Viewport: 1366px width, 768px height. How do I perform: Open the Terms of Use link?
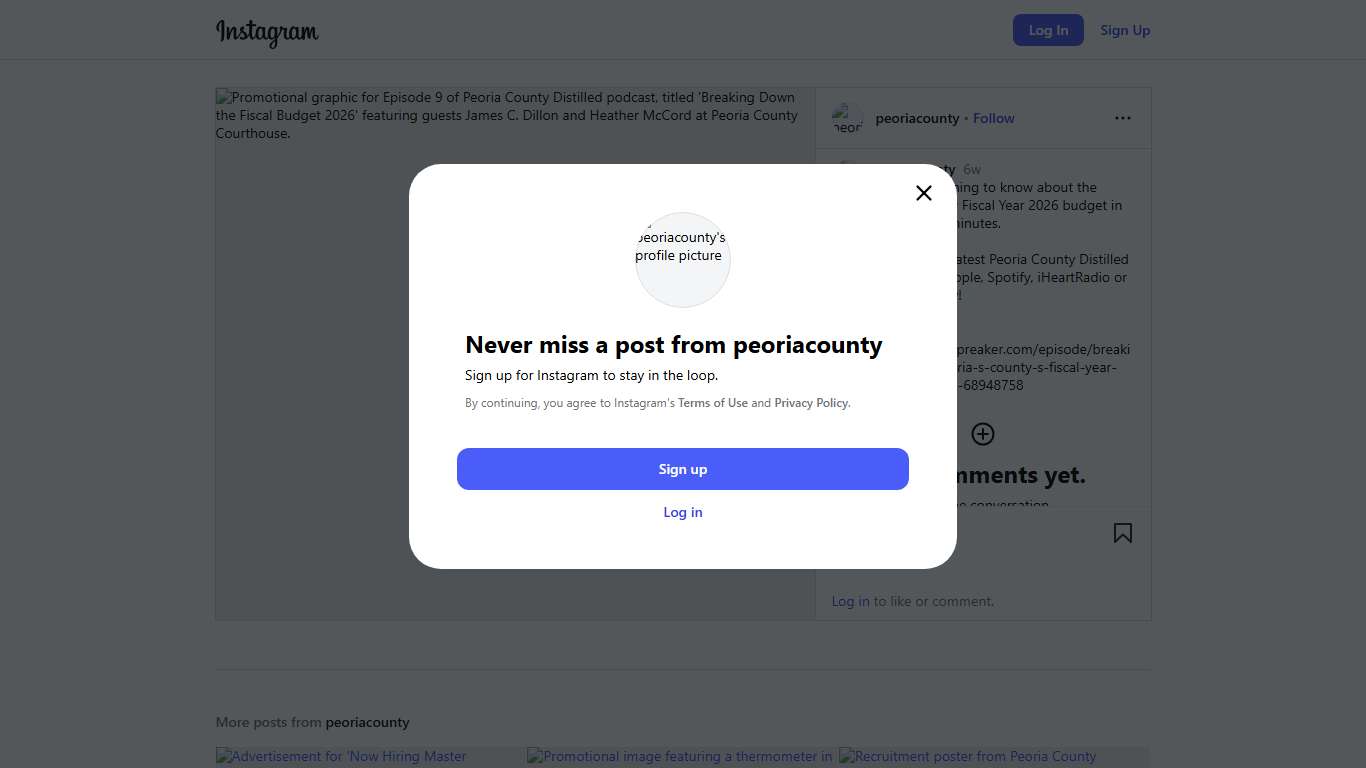tap(713, 403)
